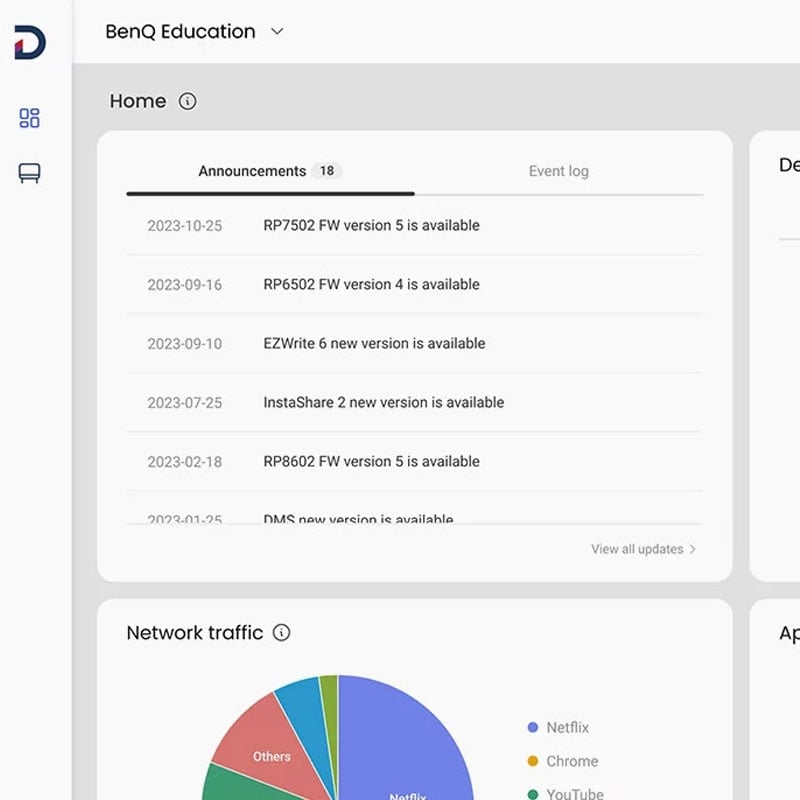Switch to the Event log tab
Viewport: 800px width, 800px height.
(x=558, y=171)
